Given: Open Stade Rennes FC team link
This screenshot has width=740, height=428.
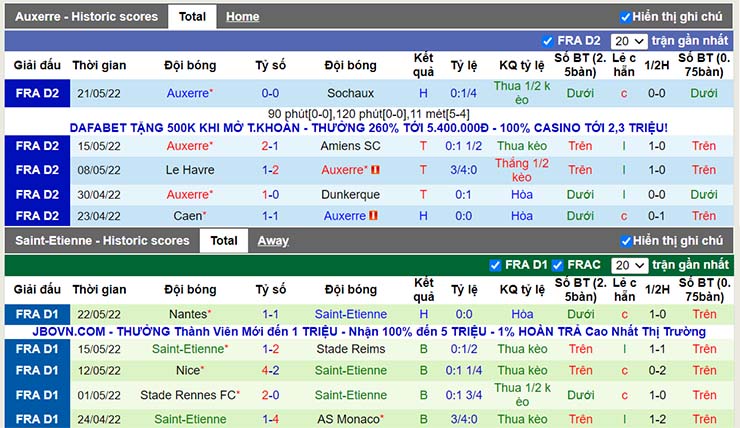Looking at the screenshot, I should point(190,395).
